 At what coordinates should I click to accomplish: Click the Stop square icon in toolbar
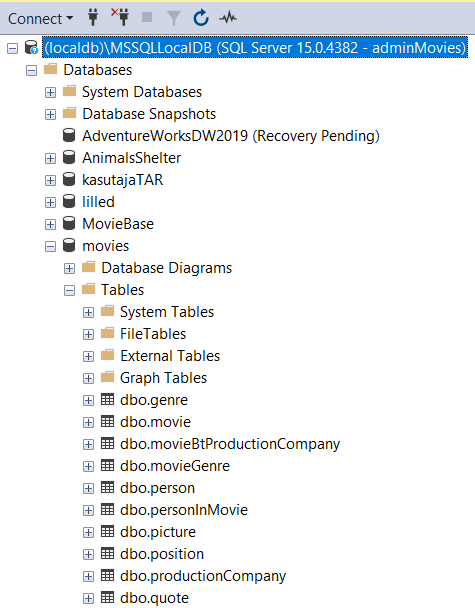point(147,17)
